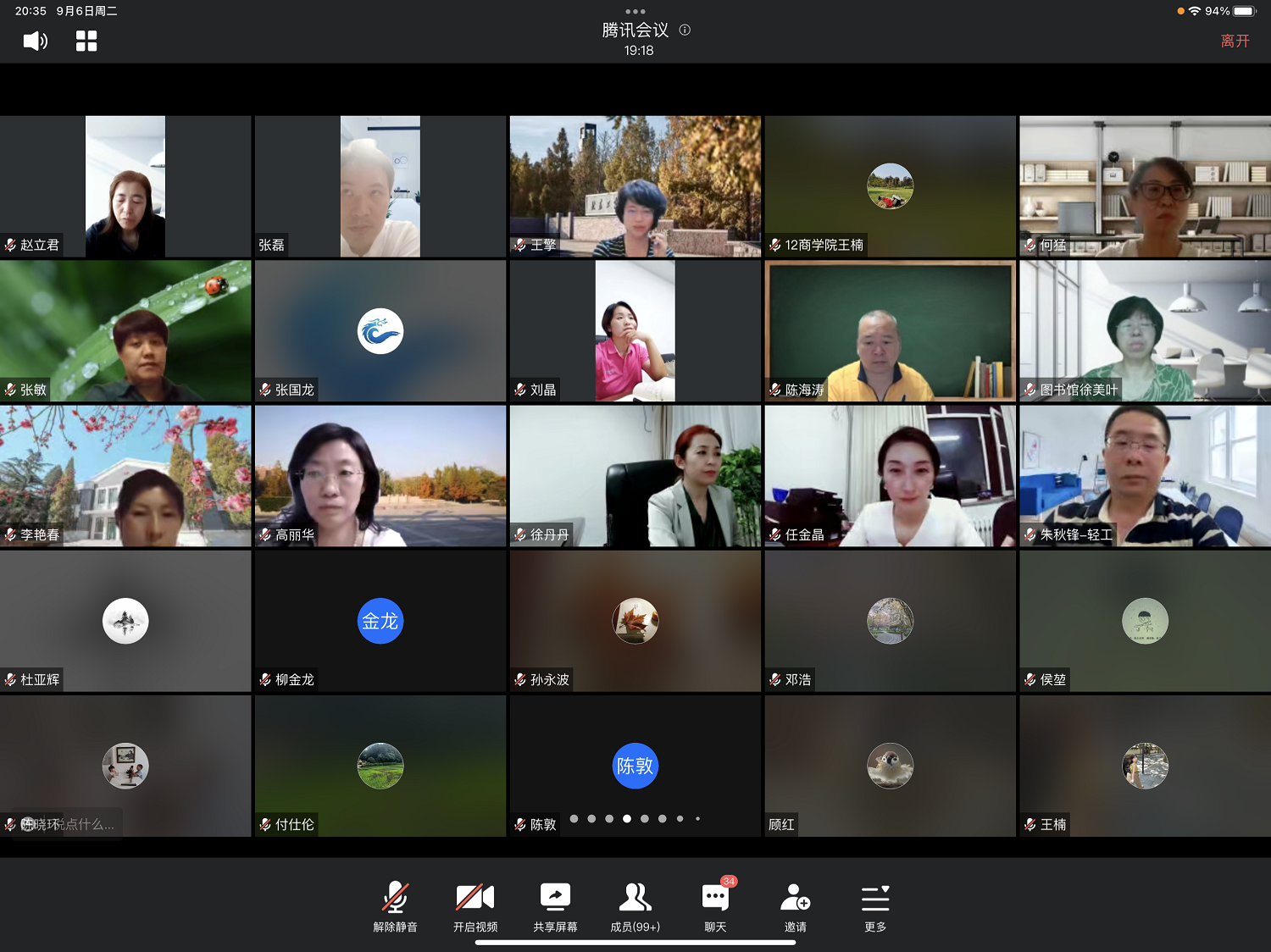
Task: Expand the more (更多) menu
Action: 875,906
